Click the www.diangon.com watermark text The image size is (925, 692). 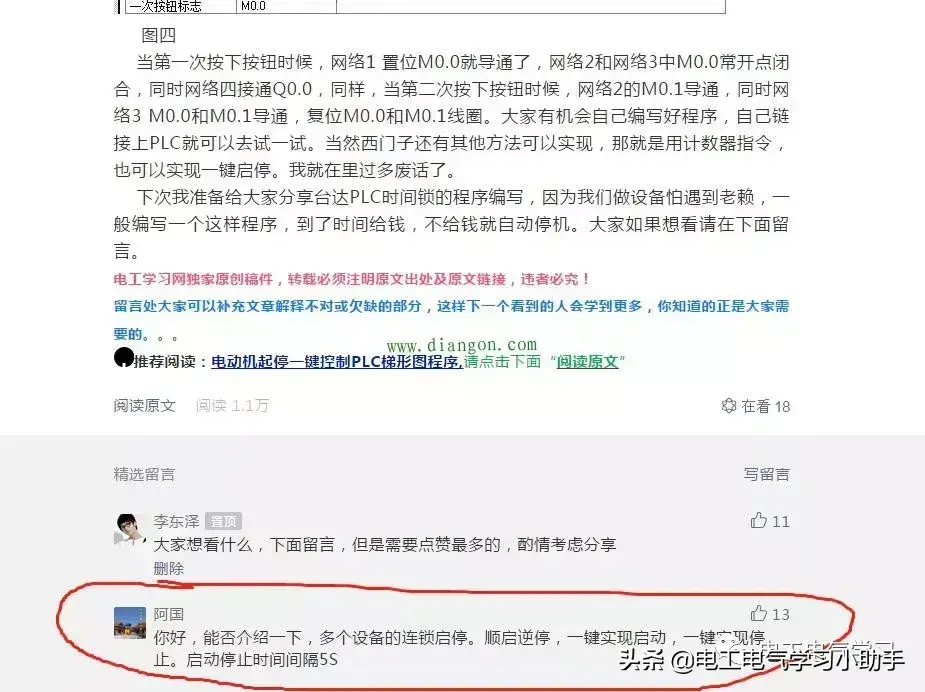click(462, 344)
